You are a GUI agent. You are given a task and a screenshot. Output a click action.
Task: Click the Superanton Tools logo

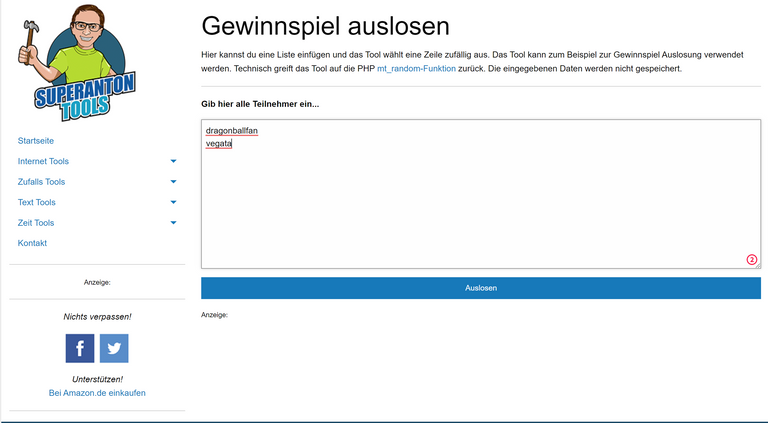tap(77, 63)
